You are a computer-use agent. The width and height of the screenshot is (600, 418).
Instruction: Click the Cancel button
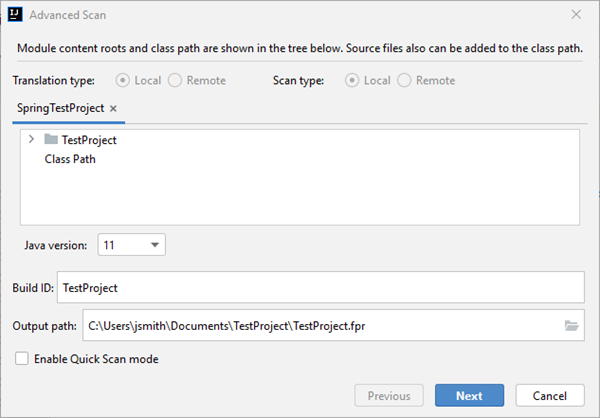pyautogui.click(x=550, y=396)
